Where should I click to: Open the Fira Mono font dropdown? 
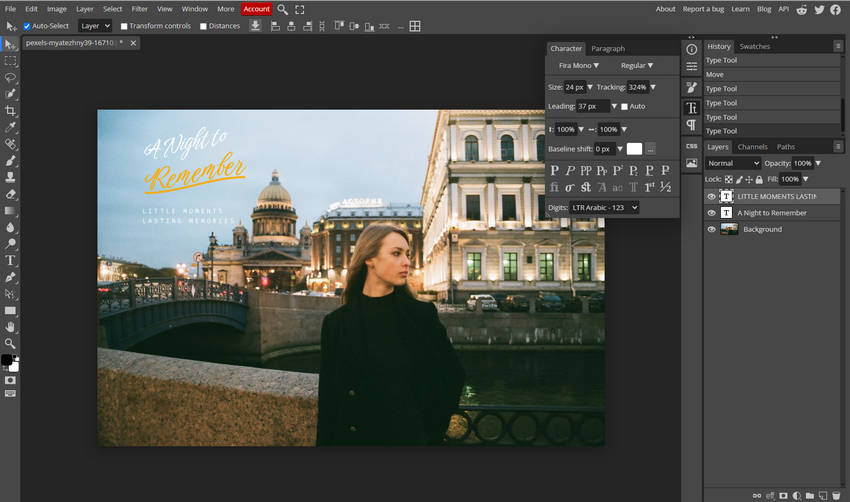coord(578,66)
